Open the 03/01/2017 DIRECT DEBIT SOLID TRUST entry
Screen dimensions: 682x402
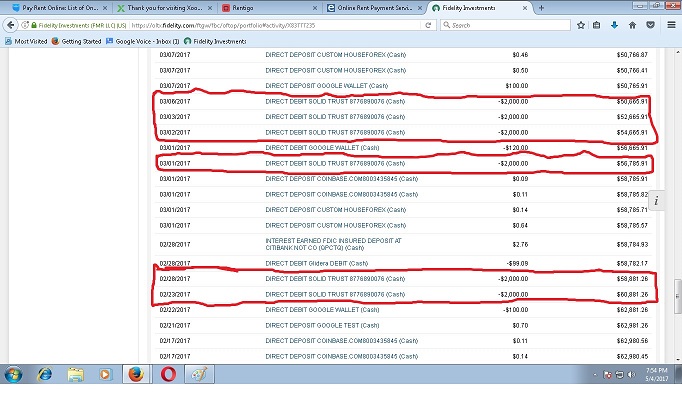tap(335, 164)
